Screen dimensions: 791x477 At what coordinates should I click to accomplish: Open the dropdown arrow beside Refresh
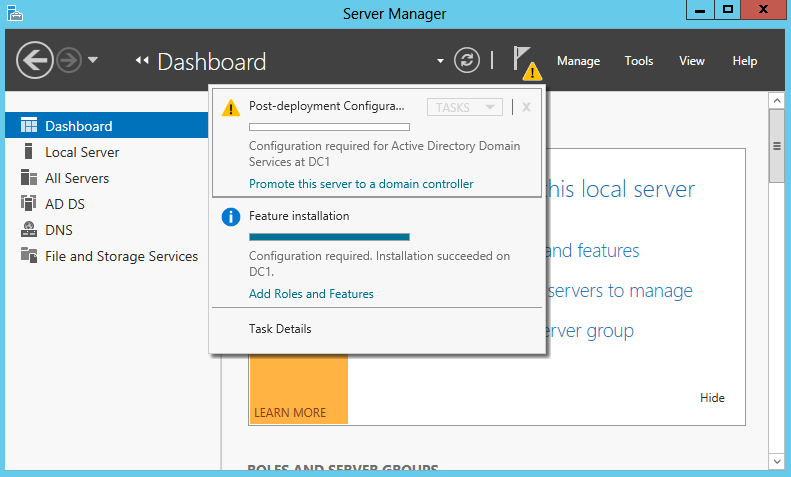click(440, 61)
